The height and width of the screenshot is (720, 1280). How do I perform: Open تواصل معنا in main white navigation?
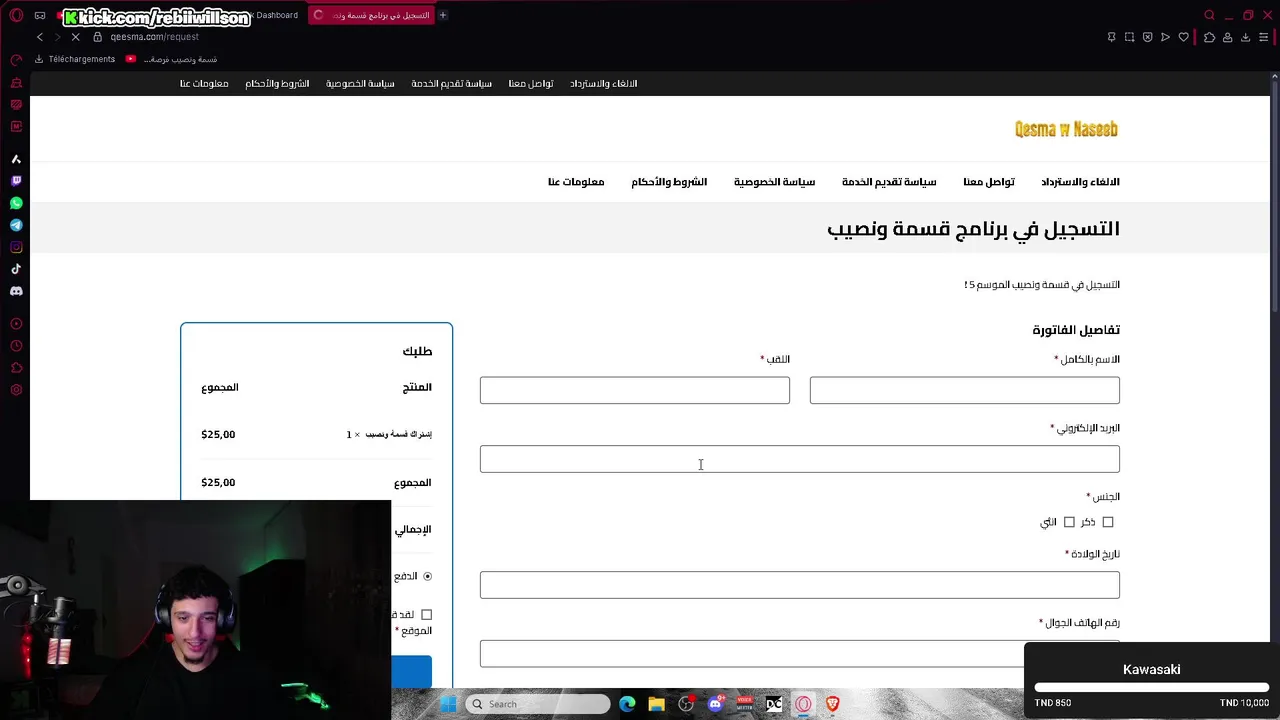tap(989, 182)
